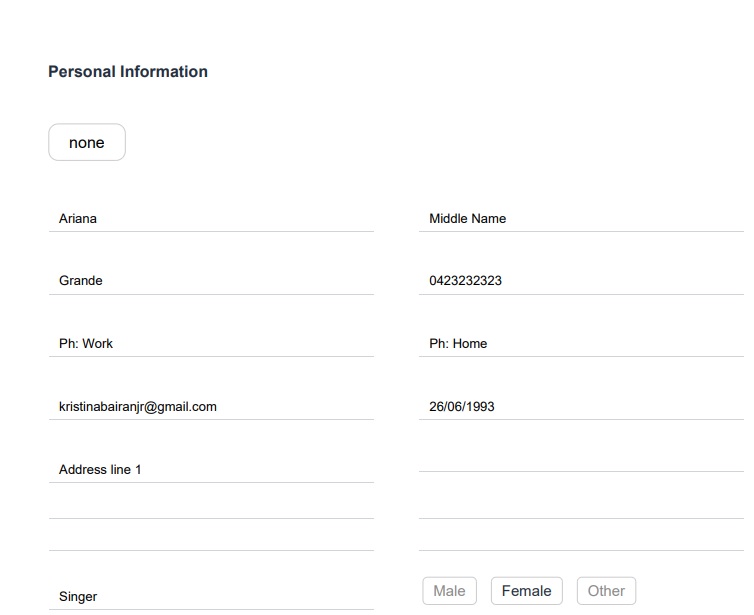The height and width of the screenshot is (615, 754).
Task: Select the phone field showing 0423232323
Action: click(580, 281)
